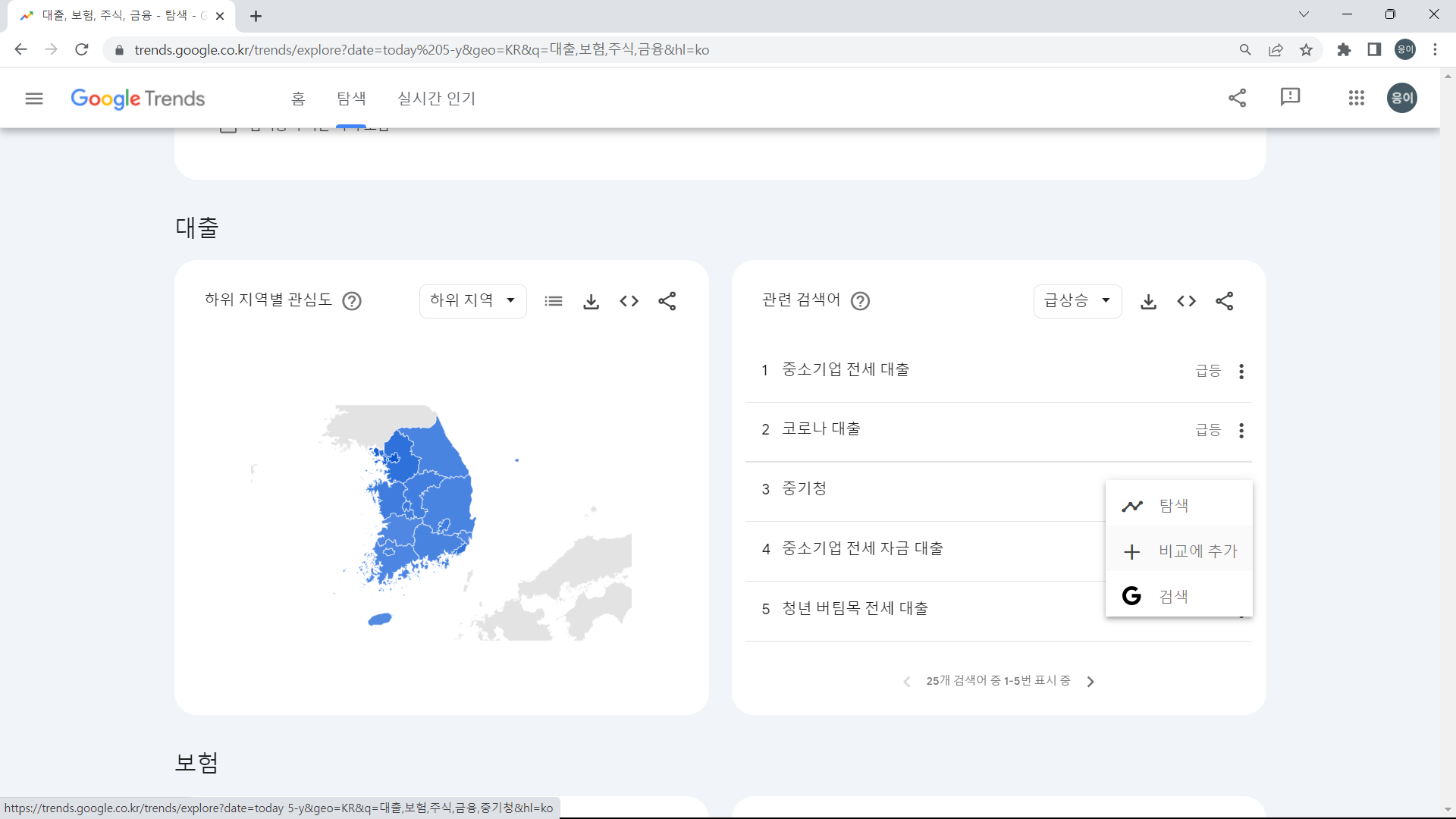This screenshot has width=1456, height=819.
Task: Switch the subregion map to list view
Action: (x=554, y=301)
